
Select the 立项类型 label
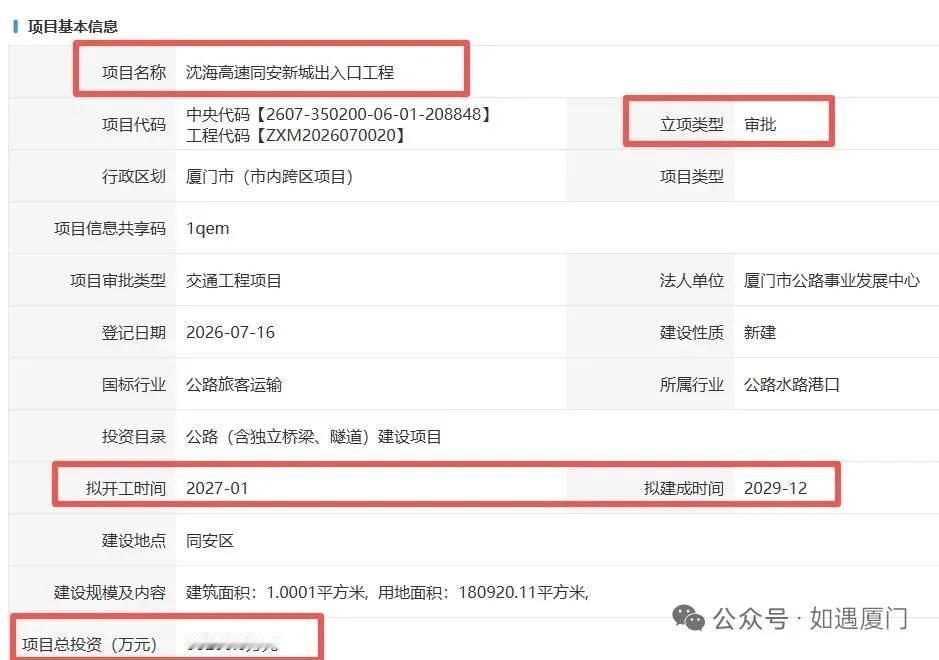(x=692, y=125)
